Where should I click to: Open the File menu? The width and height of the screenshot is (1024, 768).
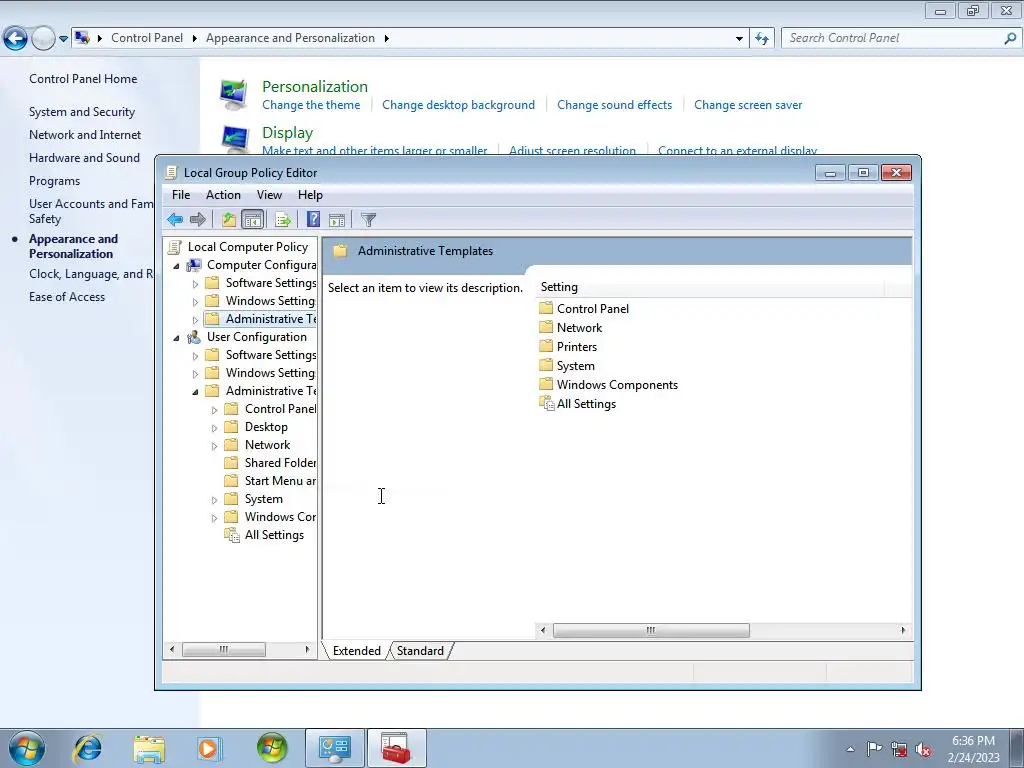(x=181, y=195)
